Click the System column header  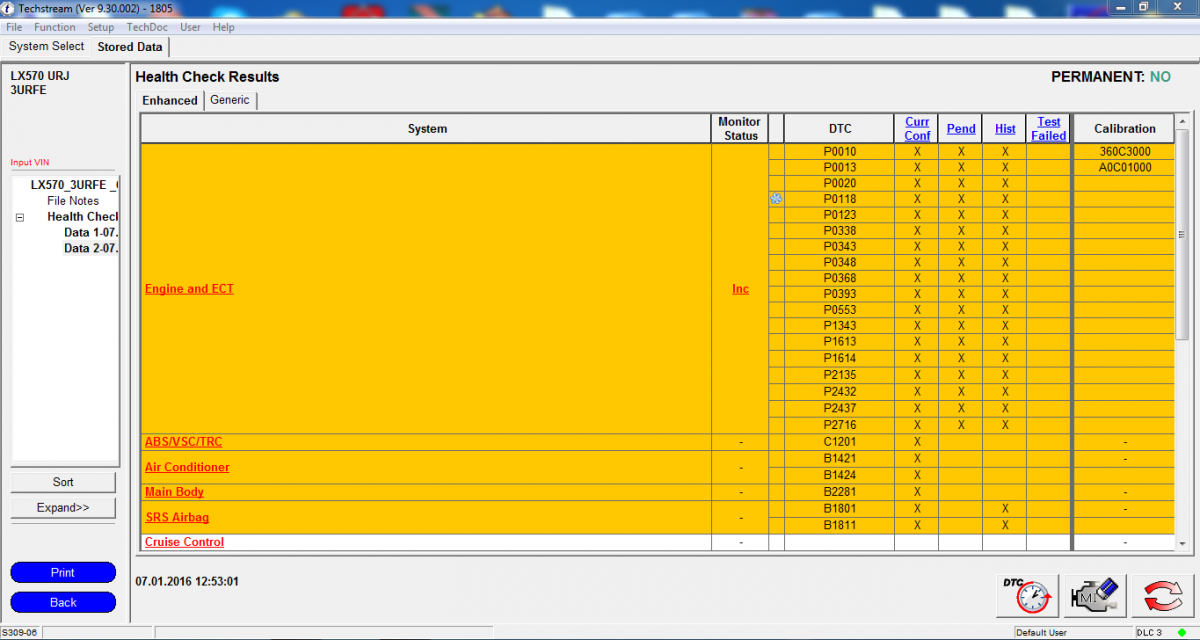tap(427, 129)
